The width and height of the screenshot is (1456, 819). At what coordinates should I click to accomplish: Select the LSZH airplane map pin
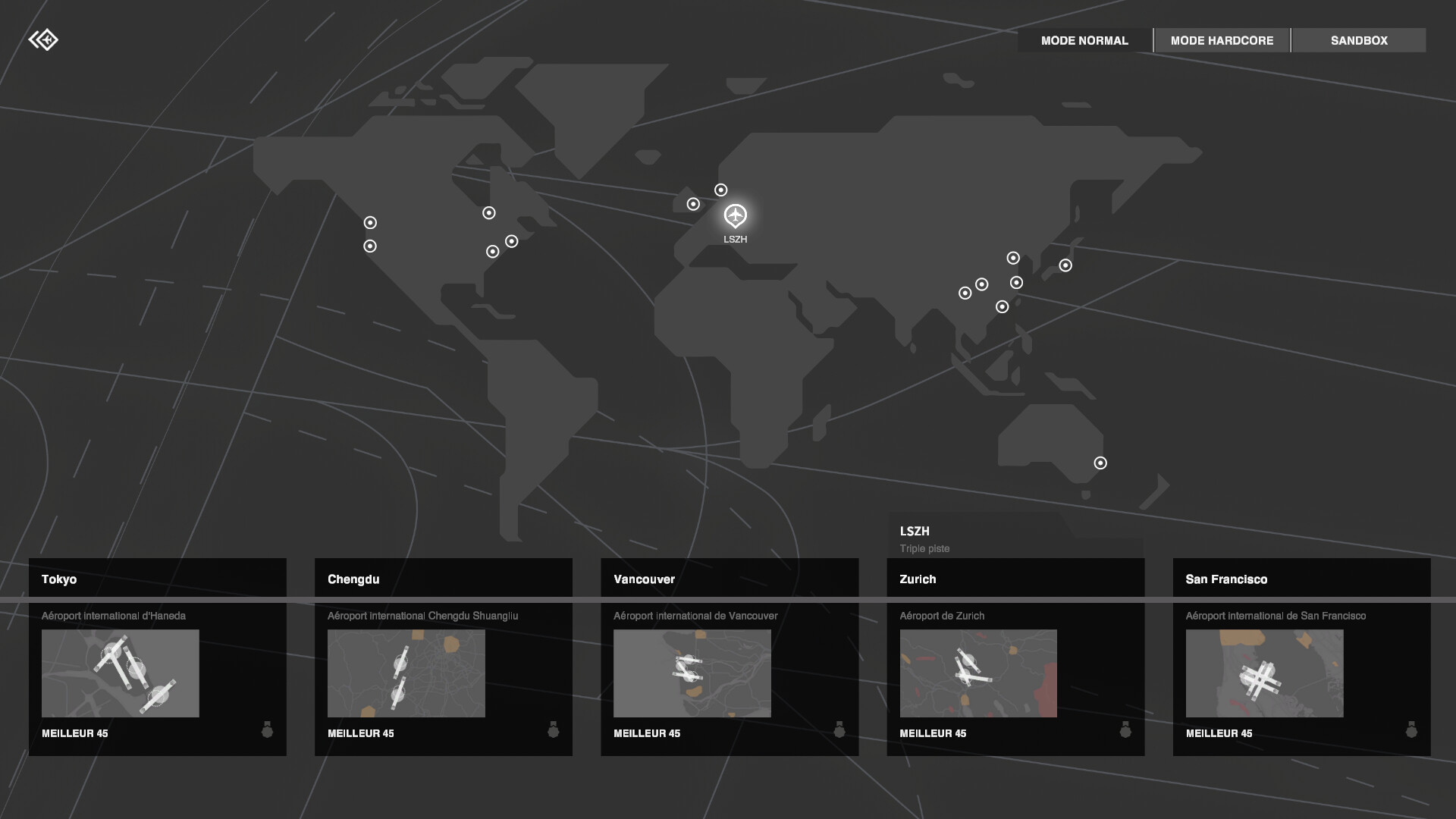pyautogui.click(x=735, y=216)
